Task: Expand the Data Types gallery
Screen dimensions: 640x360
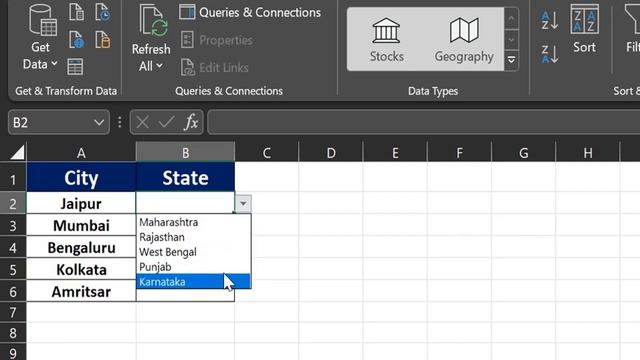Action: [511, 60]
